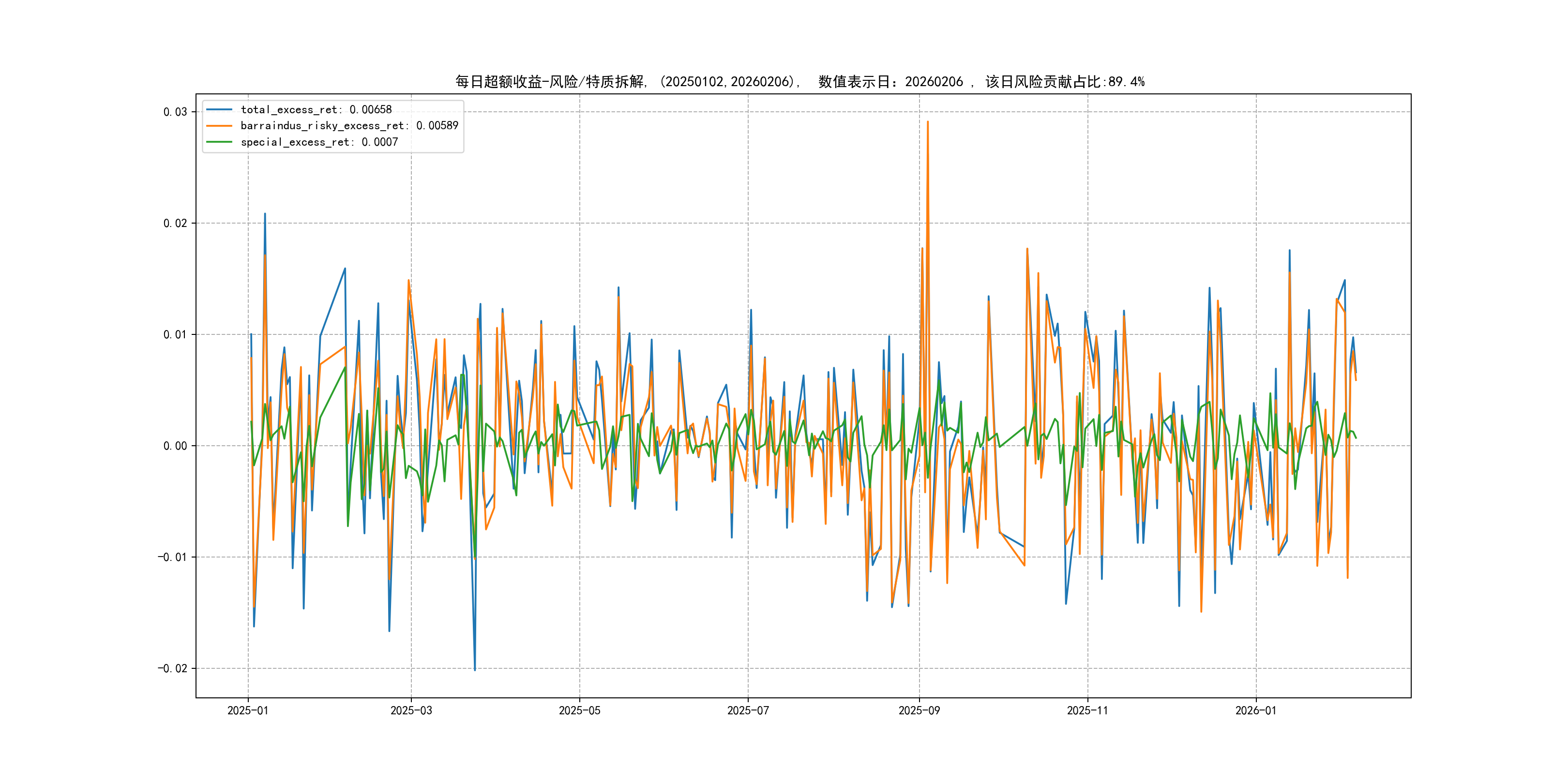The height and width of the screenshot is (784, 1568).
Task: Click the 2025-01 x-axis tick label
Action: coord(248,710)
